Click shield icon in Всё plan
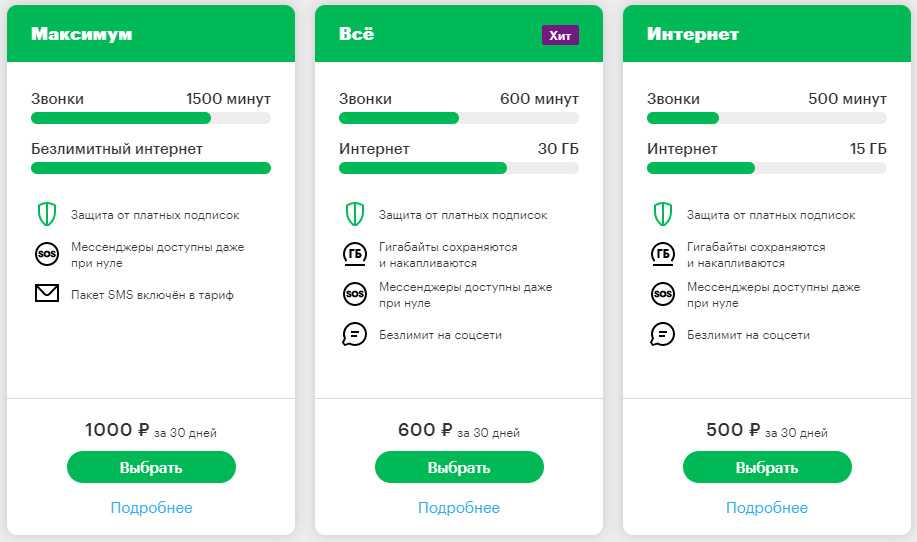Viewport: 917px width, 542px height. tap(354, 214)
